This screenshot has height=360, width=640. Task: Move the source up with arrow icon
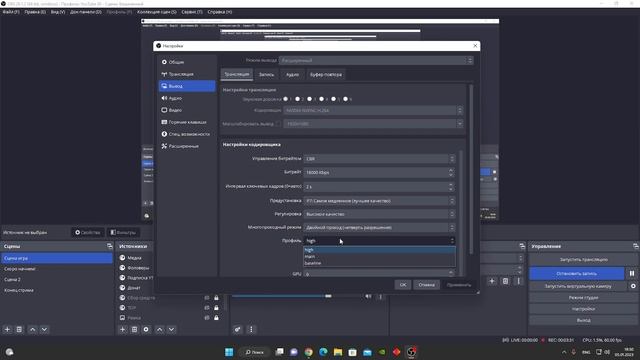coord(160,329)
